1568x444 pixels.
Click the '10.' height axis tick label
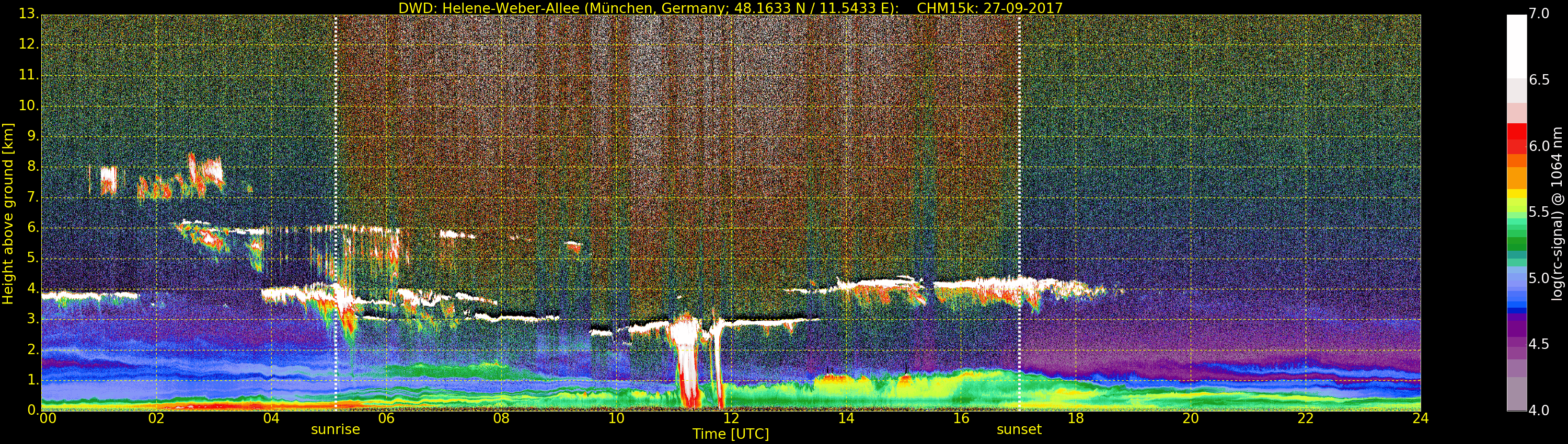30,105
